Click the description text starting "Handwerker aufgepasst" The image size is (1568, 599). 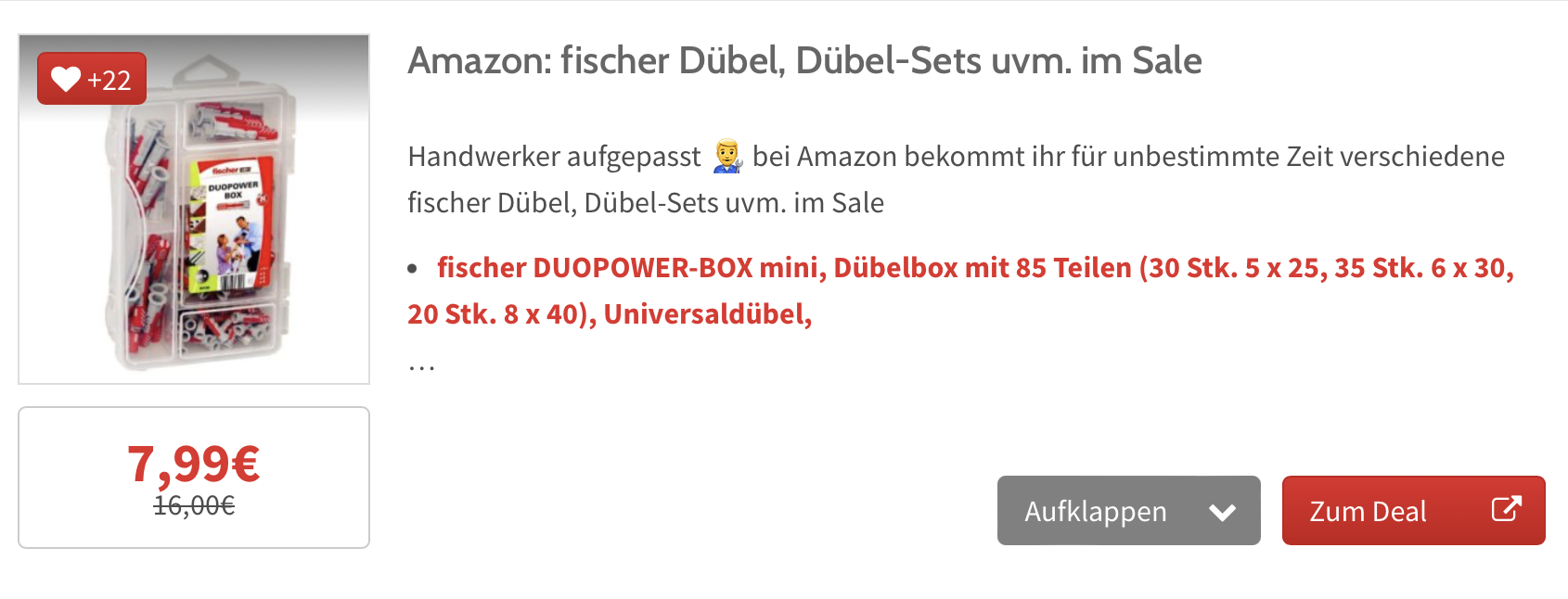pyautogui.click(x=554, y=157)
